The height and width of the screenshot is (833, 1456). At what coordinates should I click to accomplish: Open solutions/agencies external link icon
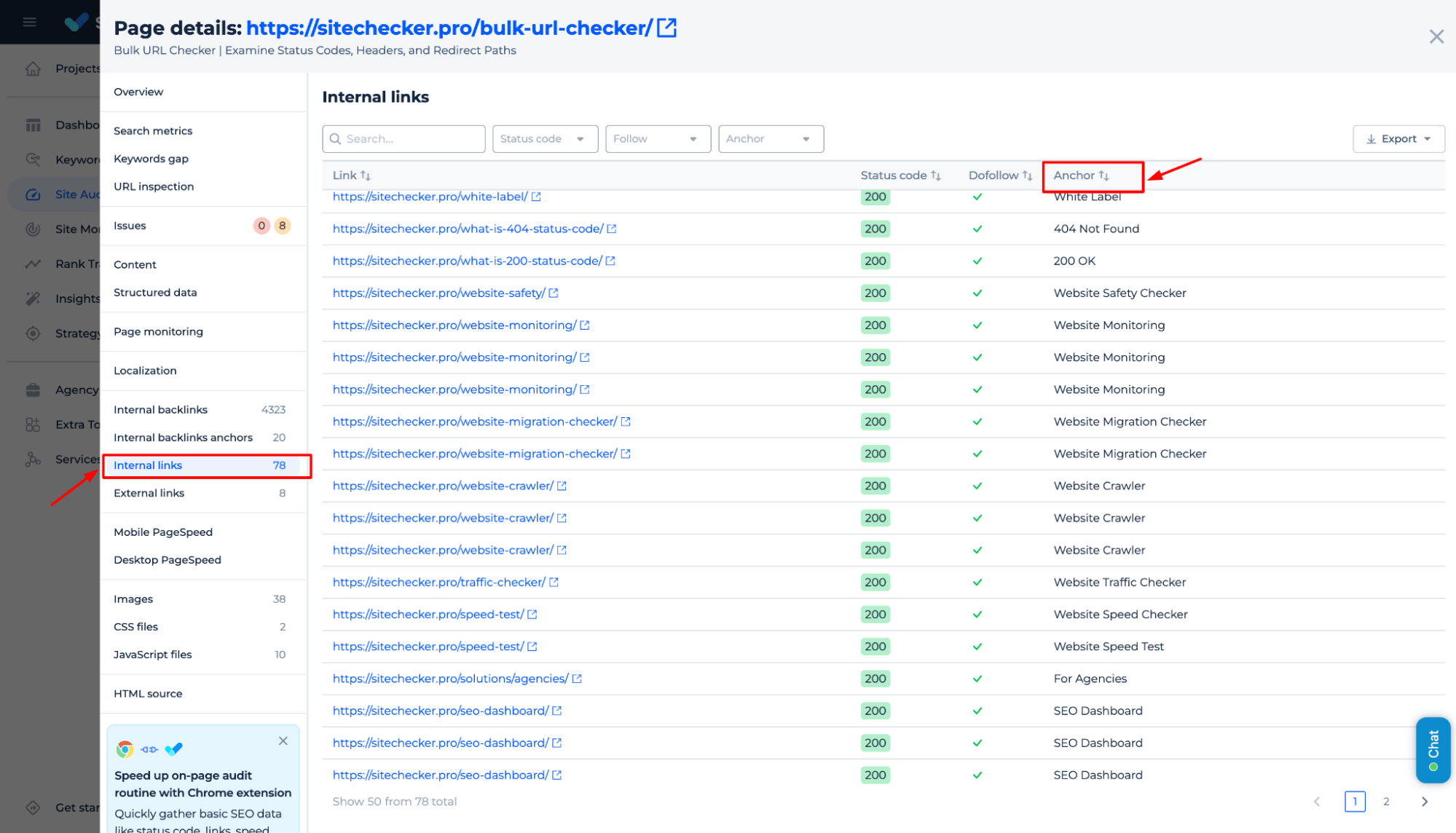[577, 679]
